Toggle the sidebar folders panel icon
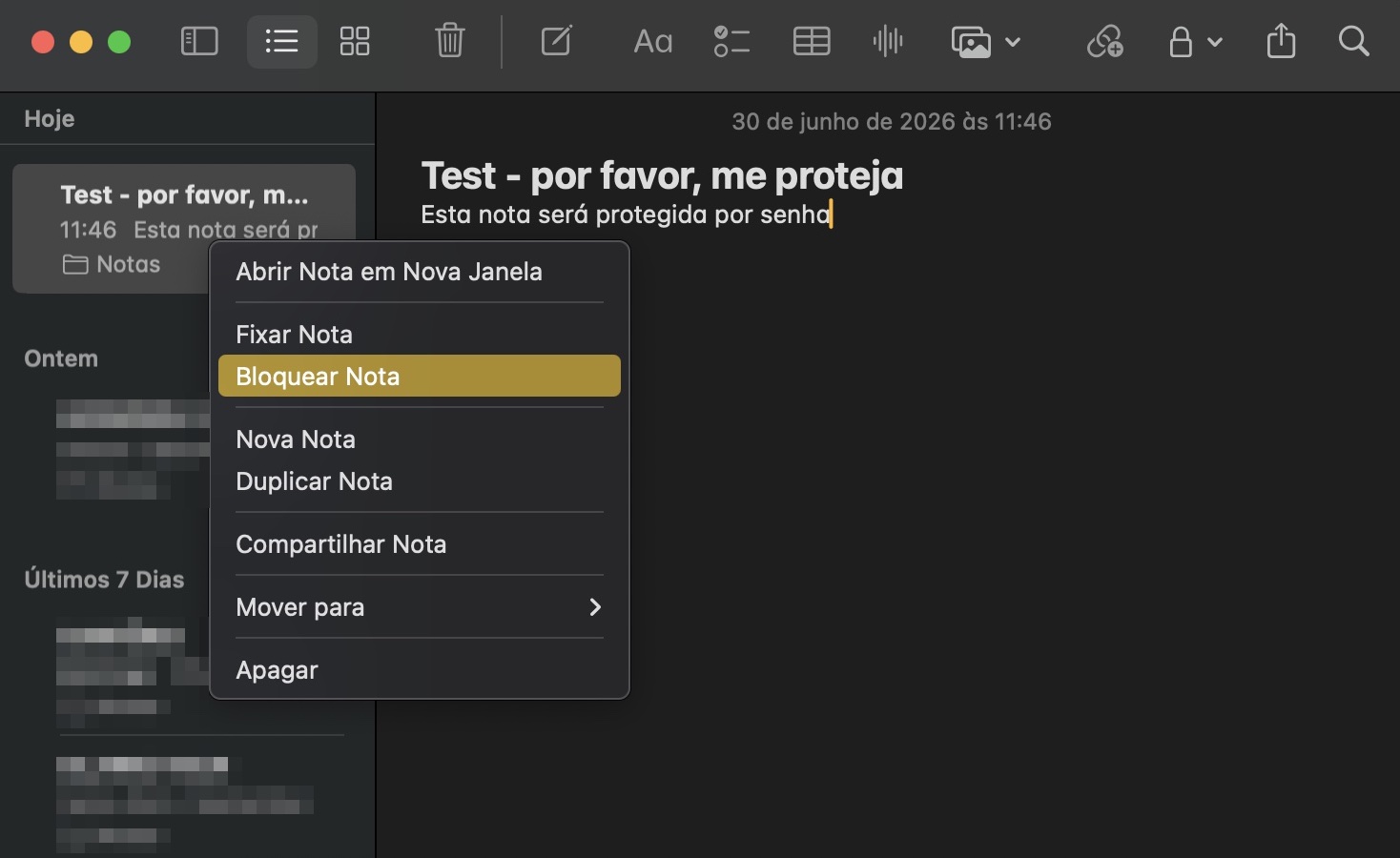Screen dimensions: 1400x858 click(x=199, y=41)
